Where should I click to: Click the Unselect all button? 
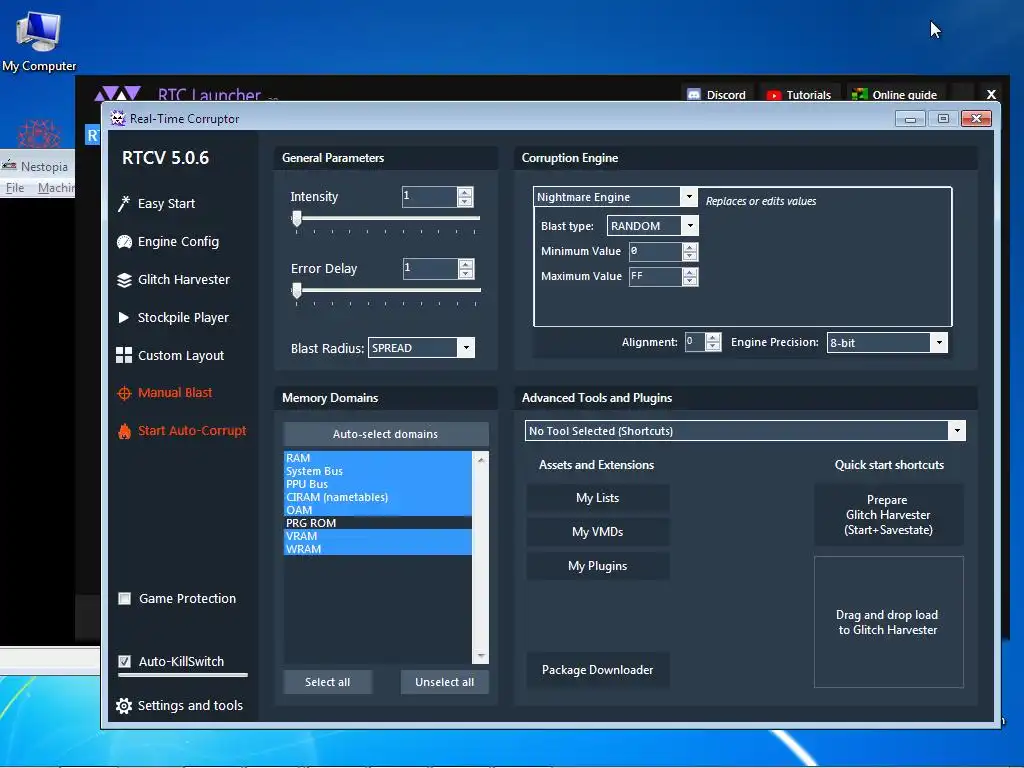[x=445, y=682]
